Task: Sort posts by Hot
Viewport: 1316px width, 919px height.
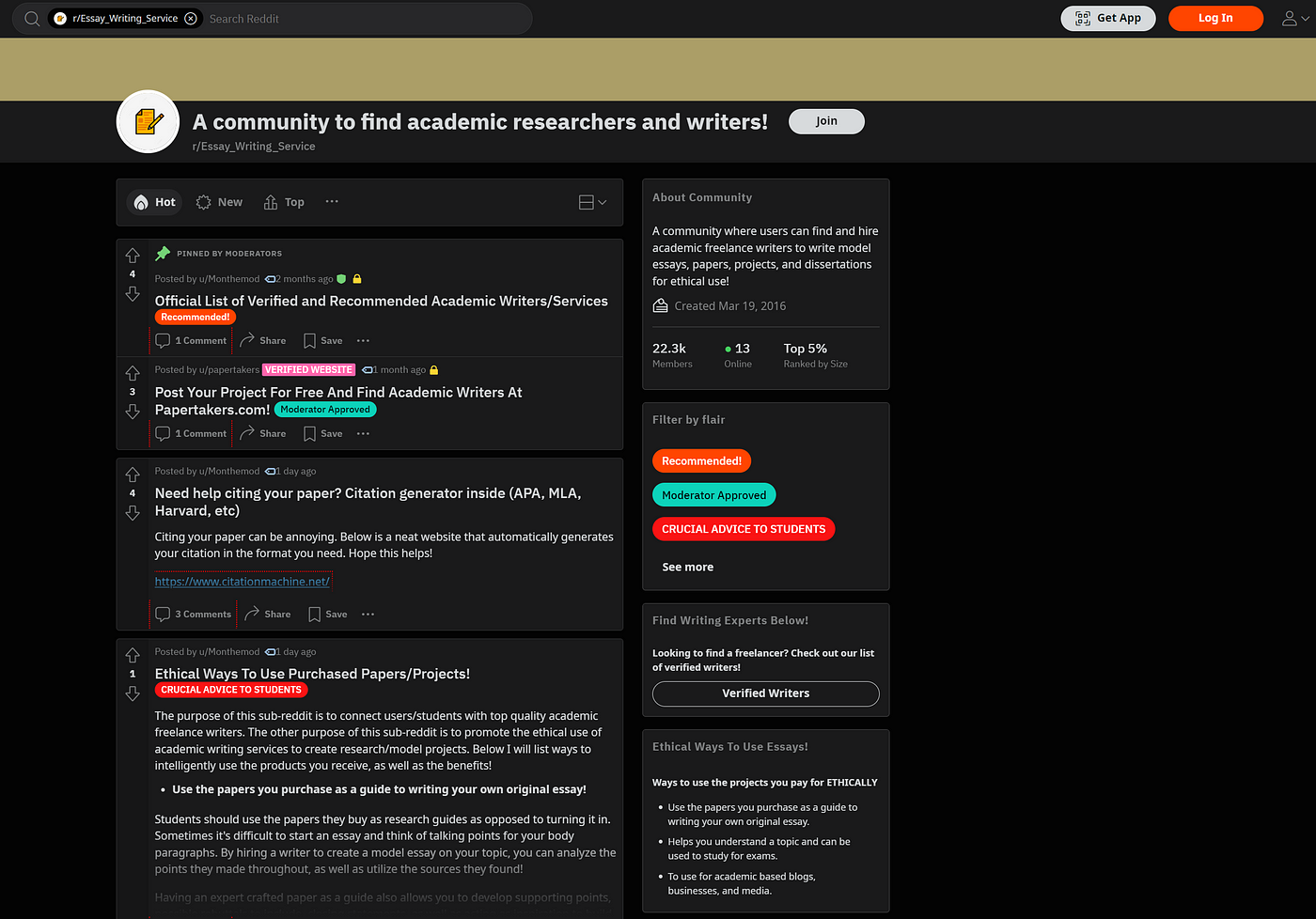Action: point(154,202)
